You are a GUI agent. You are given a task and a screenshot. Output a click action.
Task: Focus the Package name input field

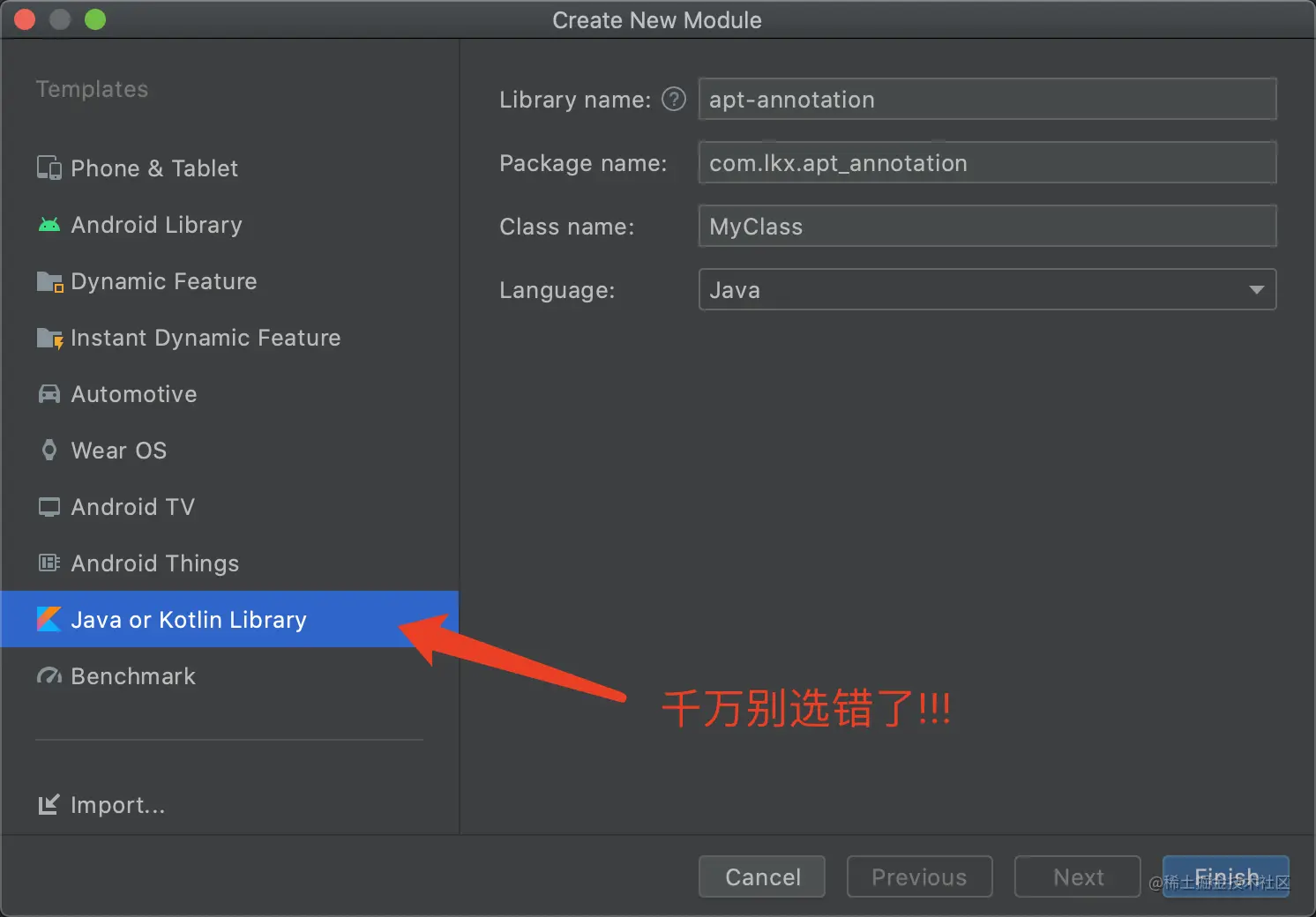(x=987, y=162)
